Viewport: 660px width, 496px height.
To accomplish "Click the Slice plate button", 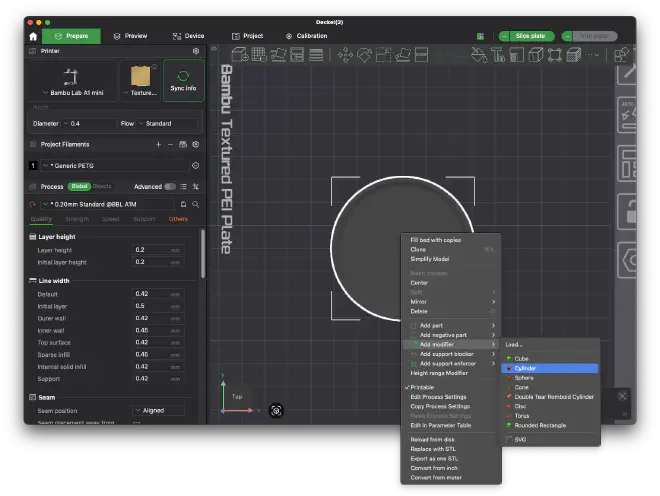I will 530,36.
